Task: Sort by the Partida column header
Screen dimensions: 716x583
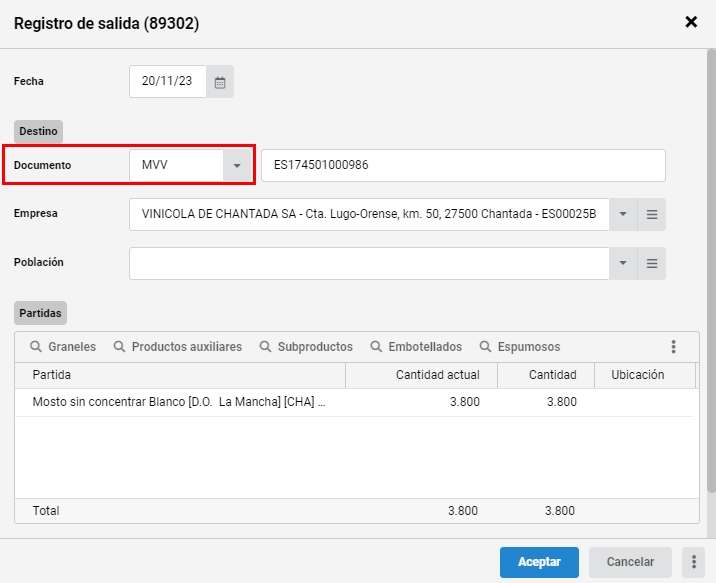Action: 180,375
